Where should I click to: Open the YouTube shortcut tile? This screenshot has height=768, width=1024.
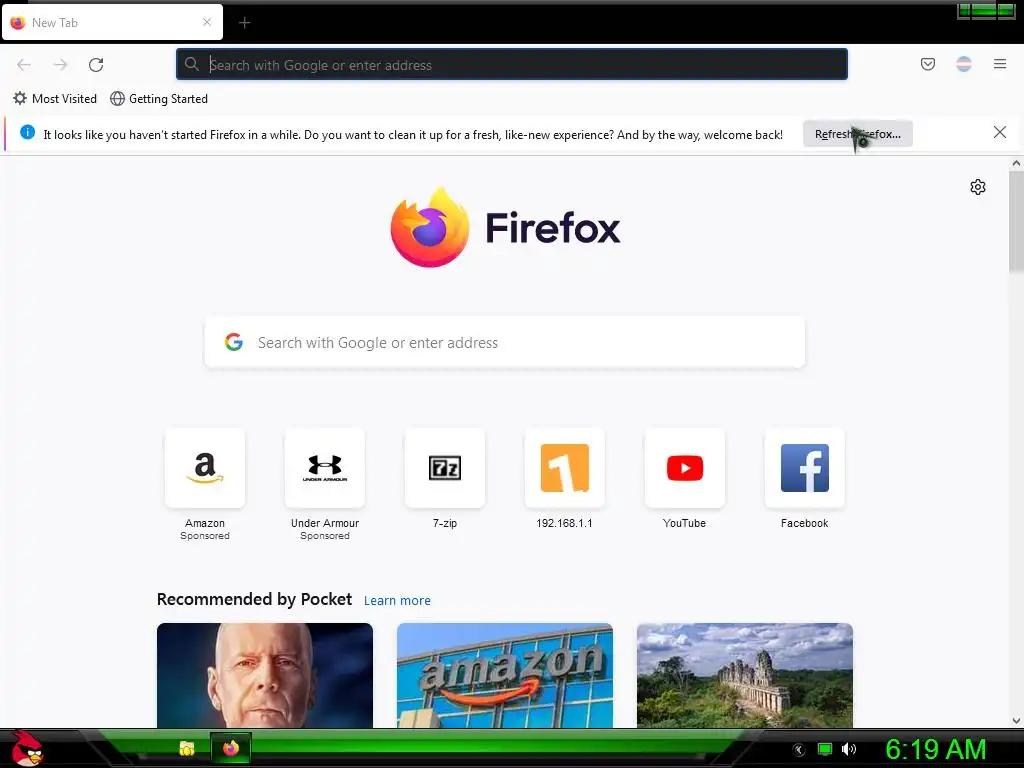coord(684,468)
